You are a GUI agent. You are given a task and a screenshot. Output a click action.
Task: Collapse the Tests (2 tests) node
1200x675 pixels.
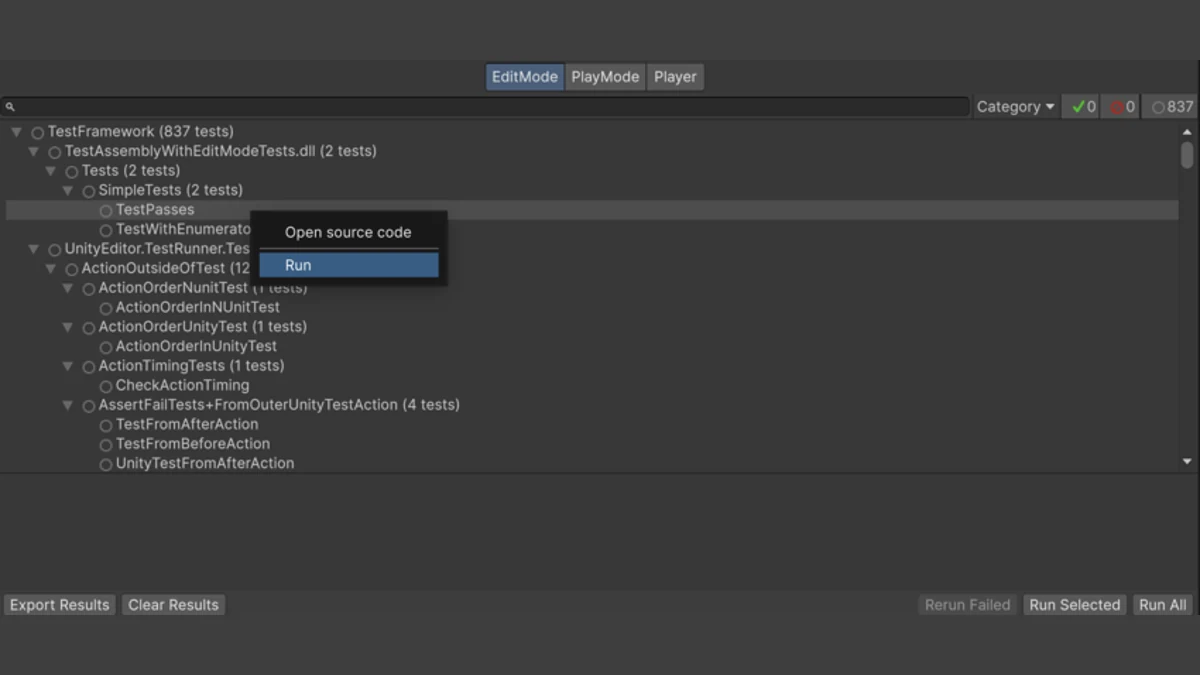pyautogui.click(x=50, y=171)
